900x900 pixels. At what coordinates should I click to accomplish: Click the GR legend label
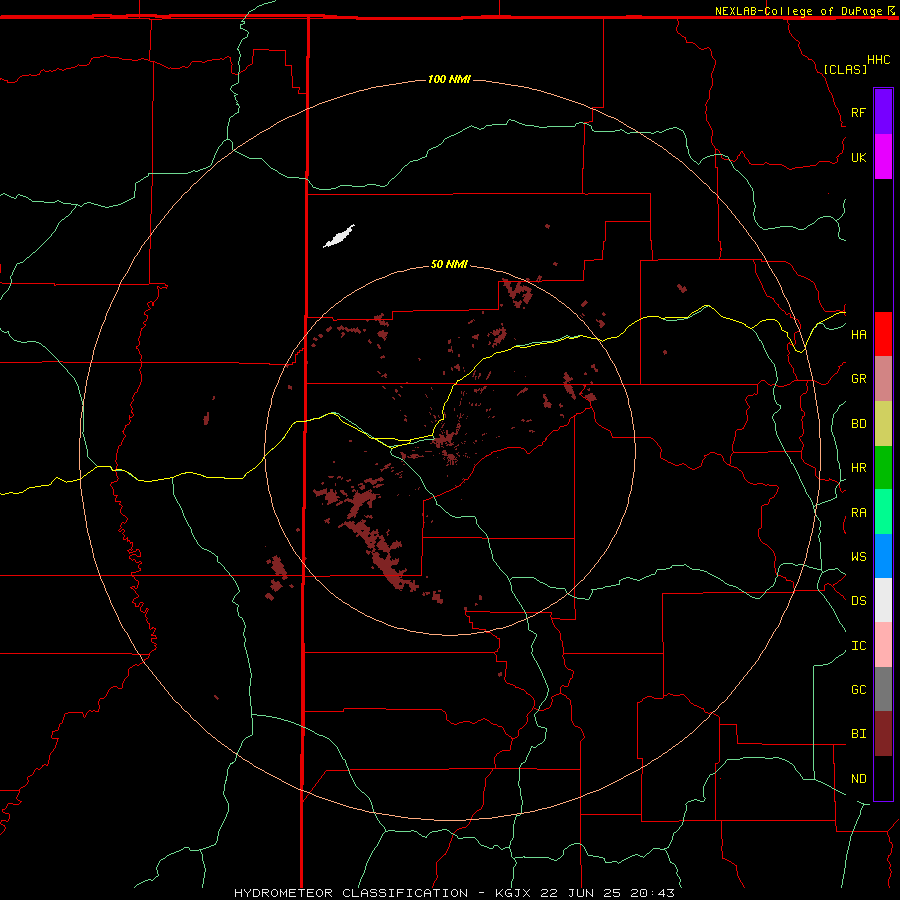click(858, 379)
